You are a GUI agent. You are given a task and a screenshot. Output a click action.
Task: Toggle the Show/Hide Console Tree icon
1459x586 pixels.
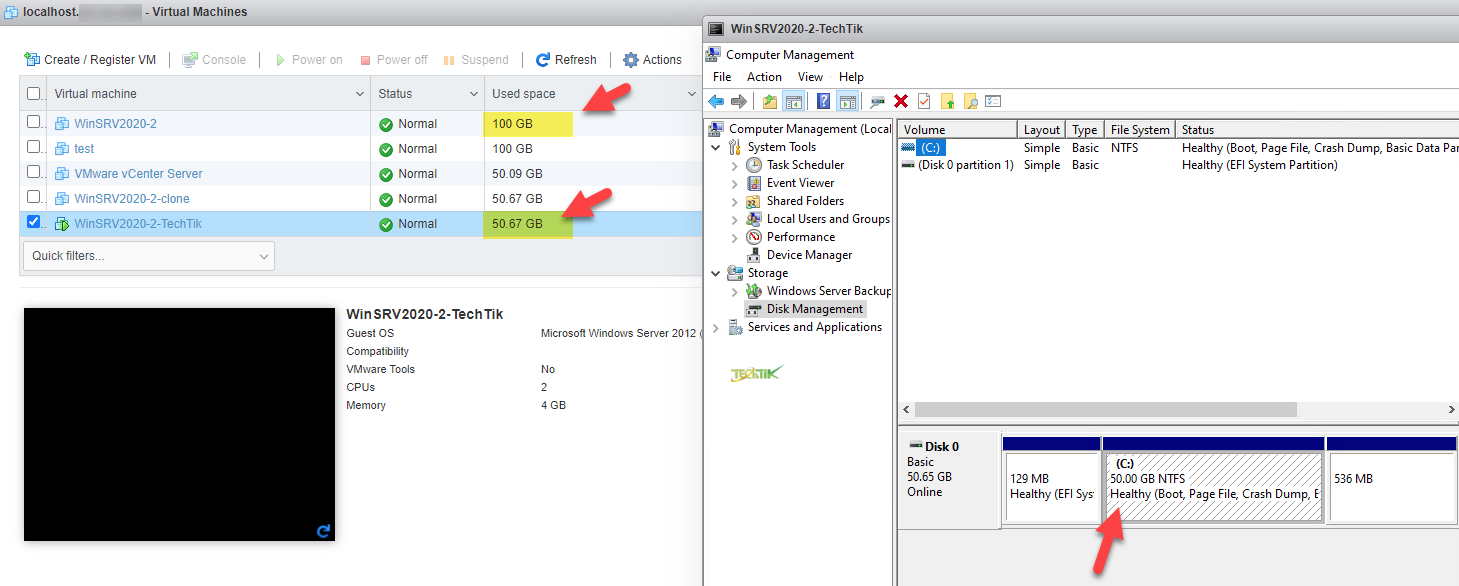793,101
